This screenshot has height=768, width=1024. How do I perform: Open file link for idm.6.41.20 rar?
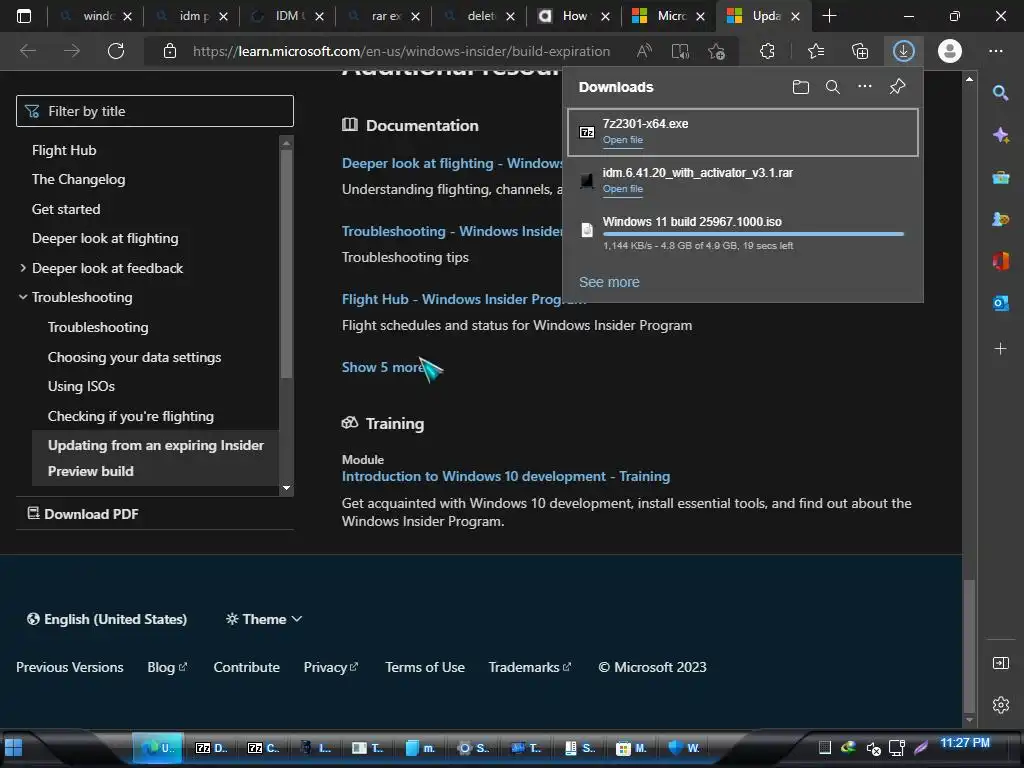622,189
